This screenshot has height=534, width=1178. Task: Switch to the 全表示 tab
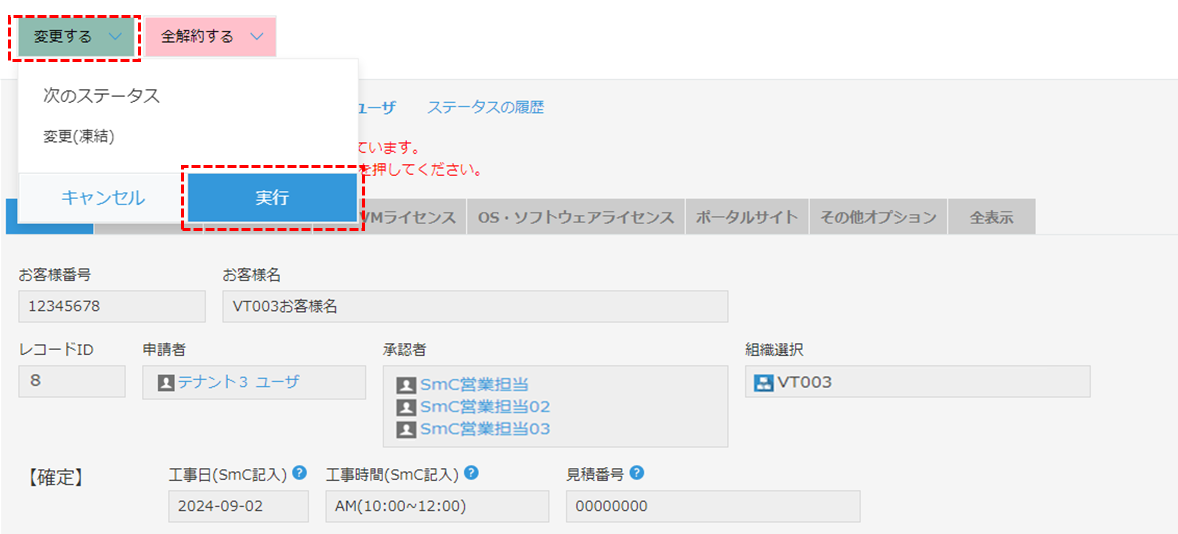click(x=992, y=218)
